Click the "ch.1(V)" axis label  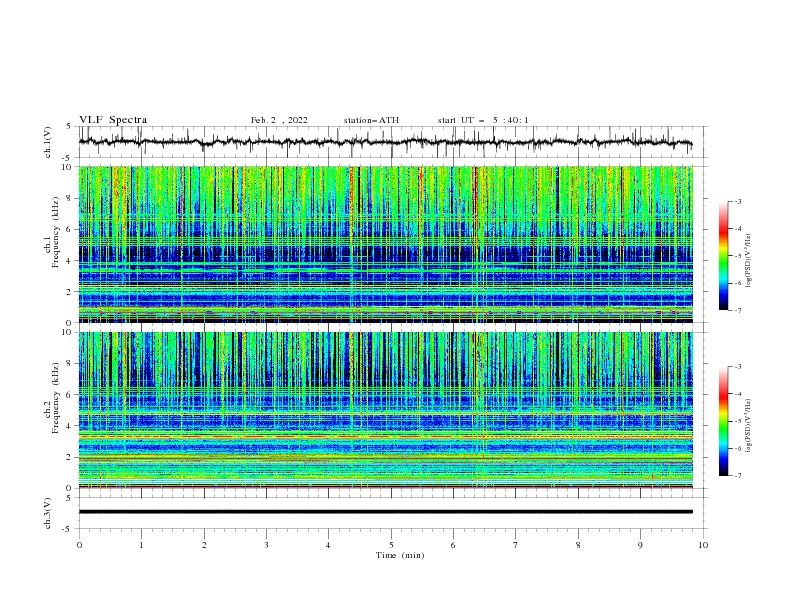[x=48, y=142]
